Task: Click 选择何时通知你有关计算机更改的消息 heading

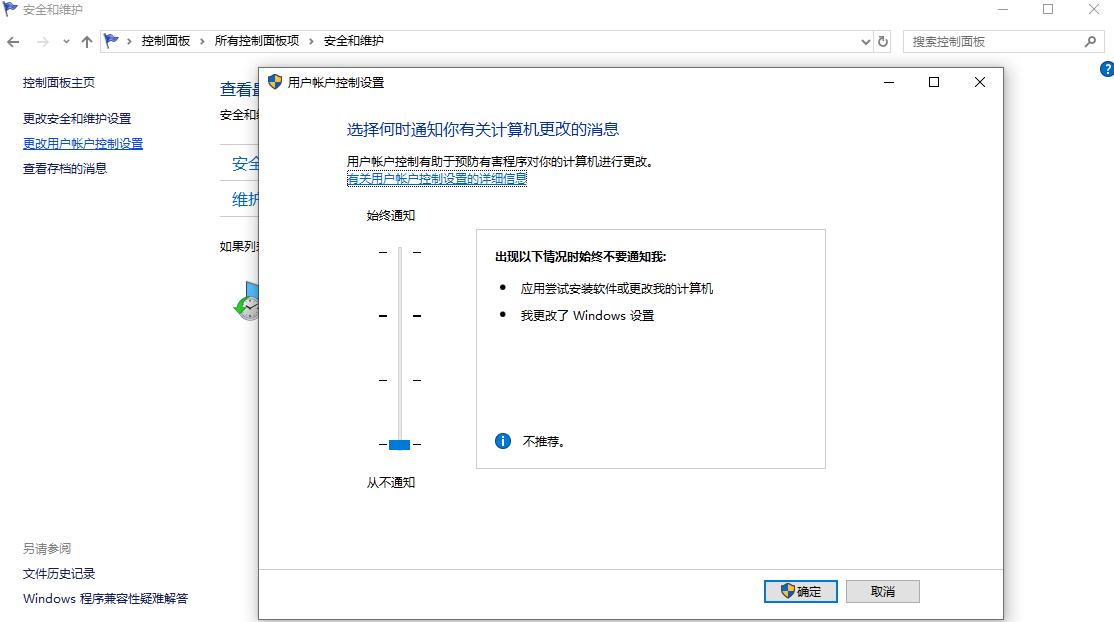Action: pos(482,129)
